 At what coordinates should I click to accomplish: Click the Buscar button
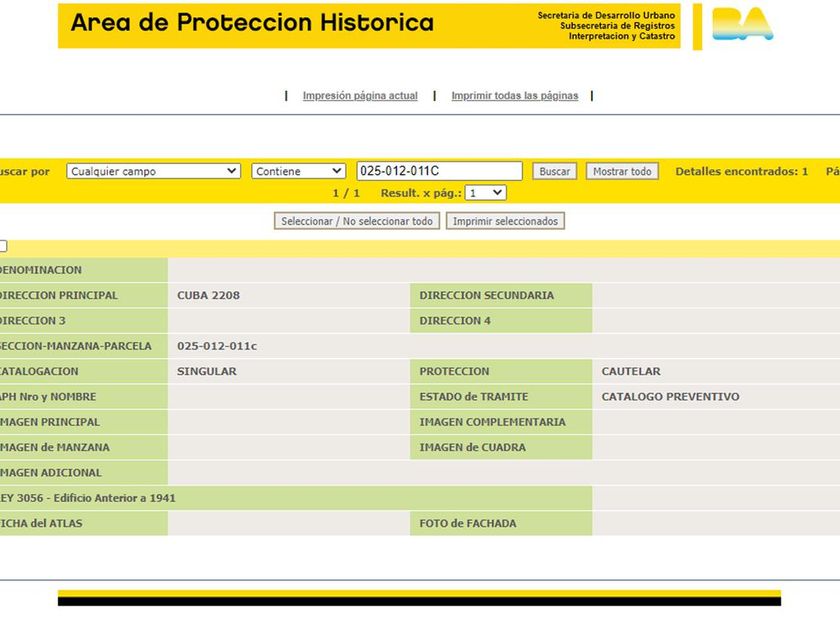pos(554,171)
